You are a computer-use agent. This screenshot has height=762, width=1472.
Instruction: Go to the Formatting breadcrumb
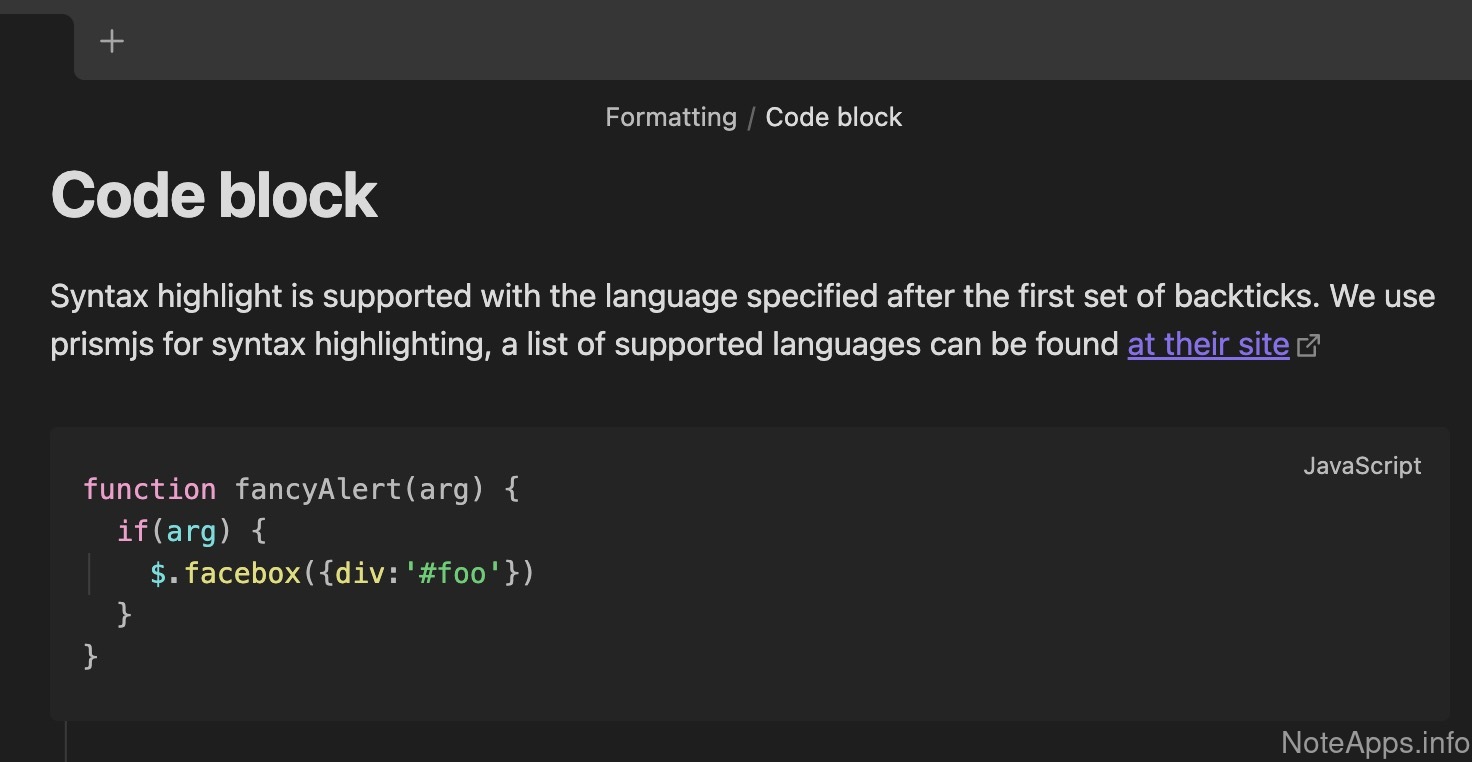(670, 117)
